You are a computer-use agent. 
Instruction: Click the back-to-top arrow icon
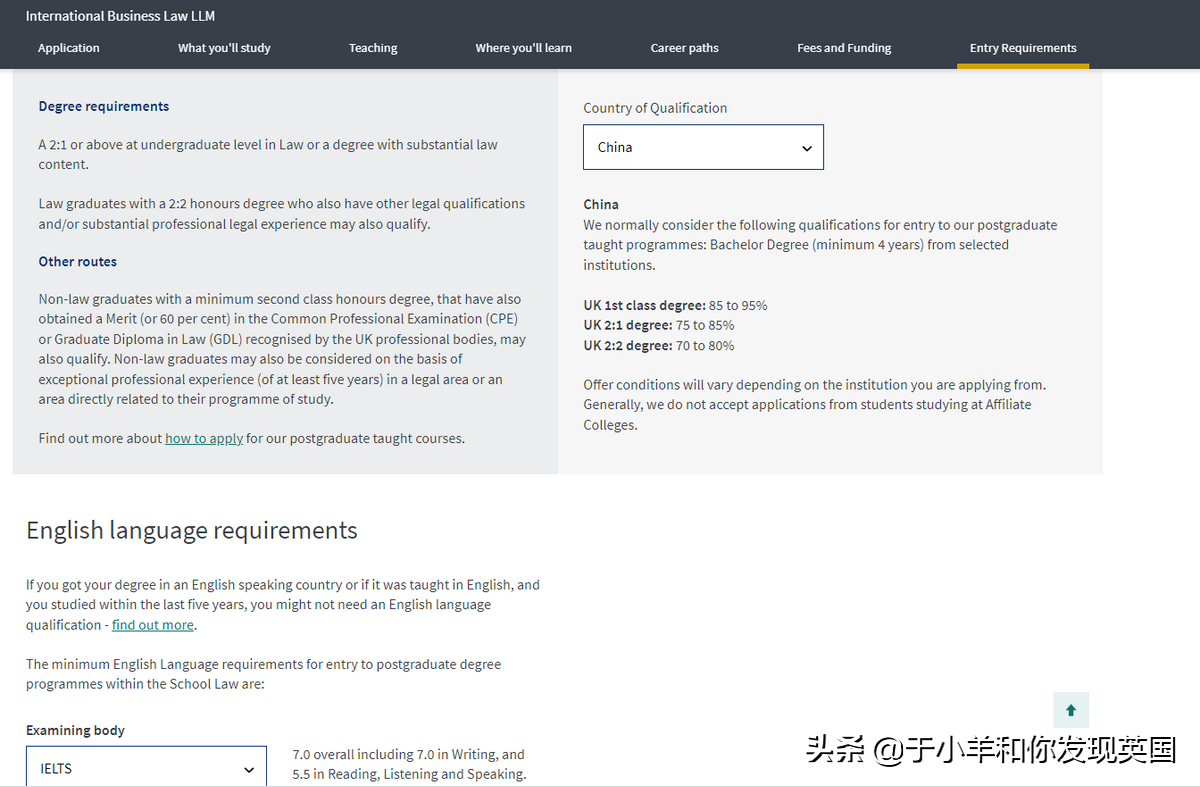point(1071,710)
